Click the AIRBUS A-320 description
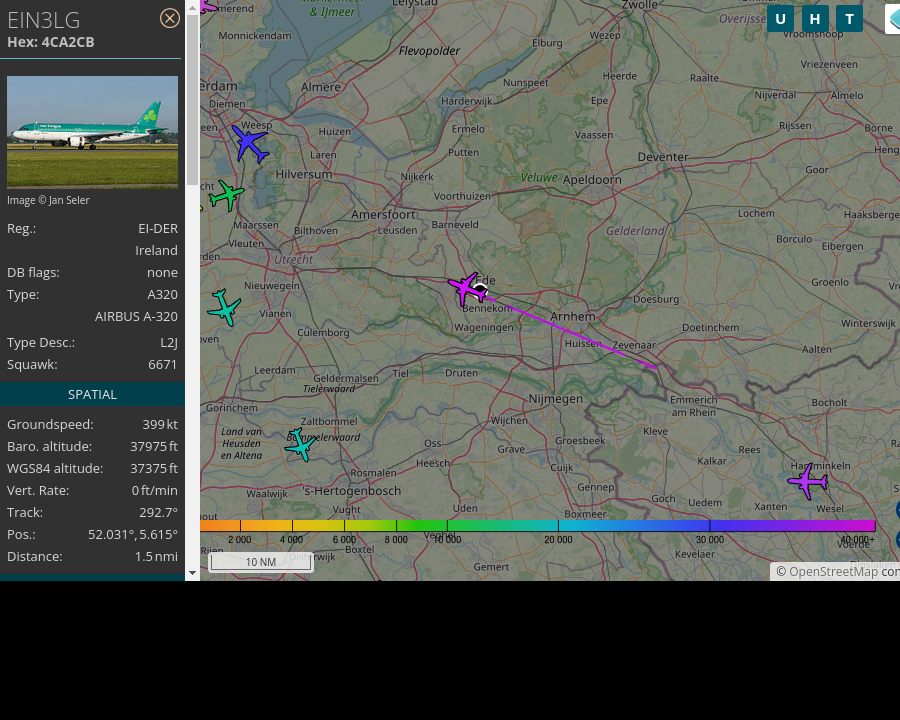Screen dimensions: 900x720 136,316
